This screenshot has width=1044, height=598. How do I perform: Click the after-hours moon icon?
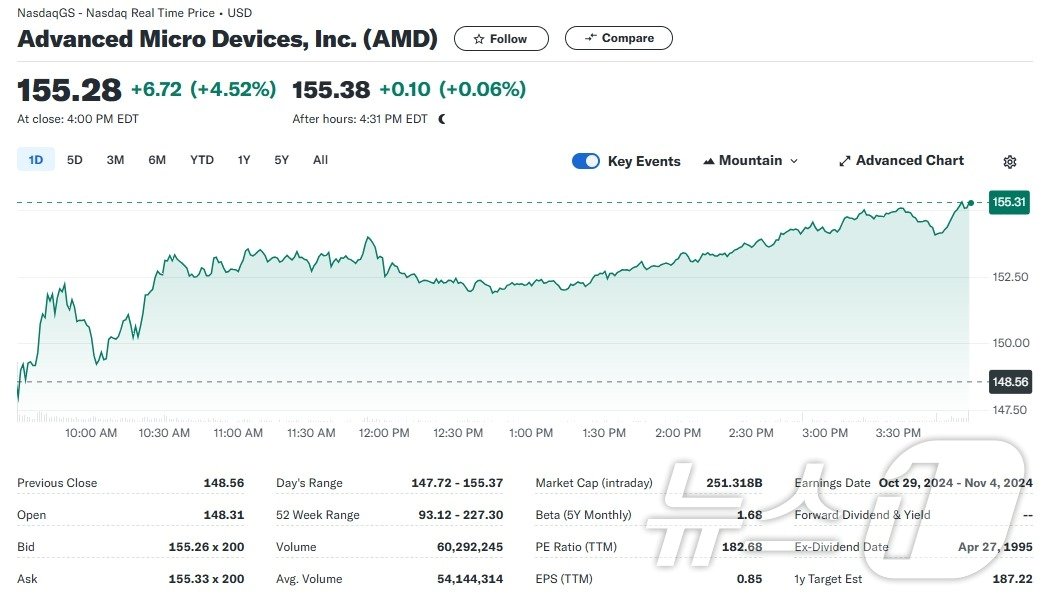tap(441, 118)
